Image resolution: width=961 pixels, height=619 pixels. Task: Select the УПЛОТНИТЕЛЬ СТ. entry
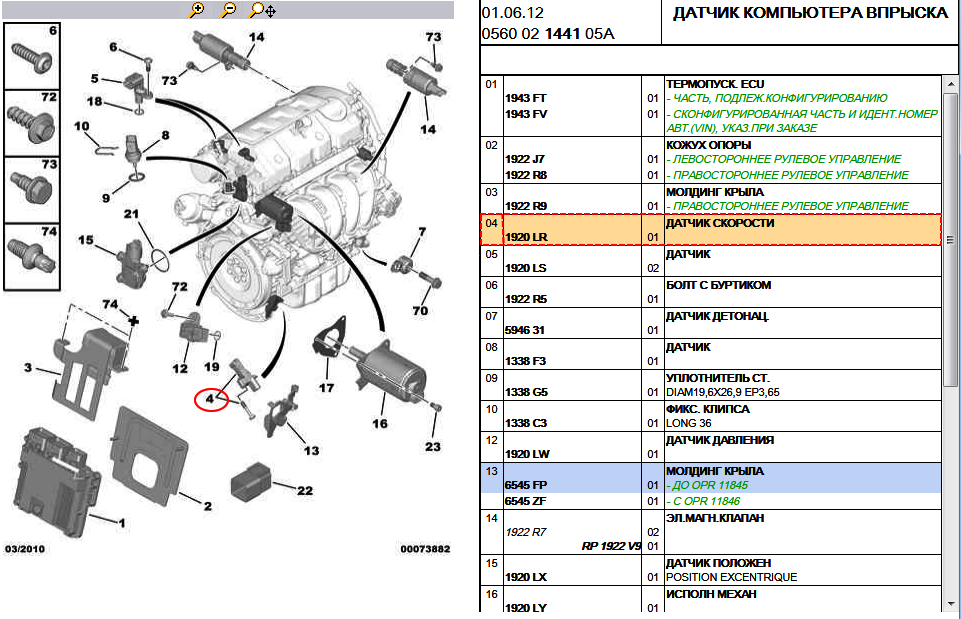718,378
